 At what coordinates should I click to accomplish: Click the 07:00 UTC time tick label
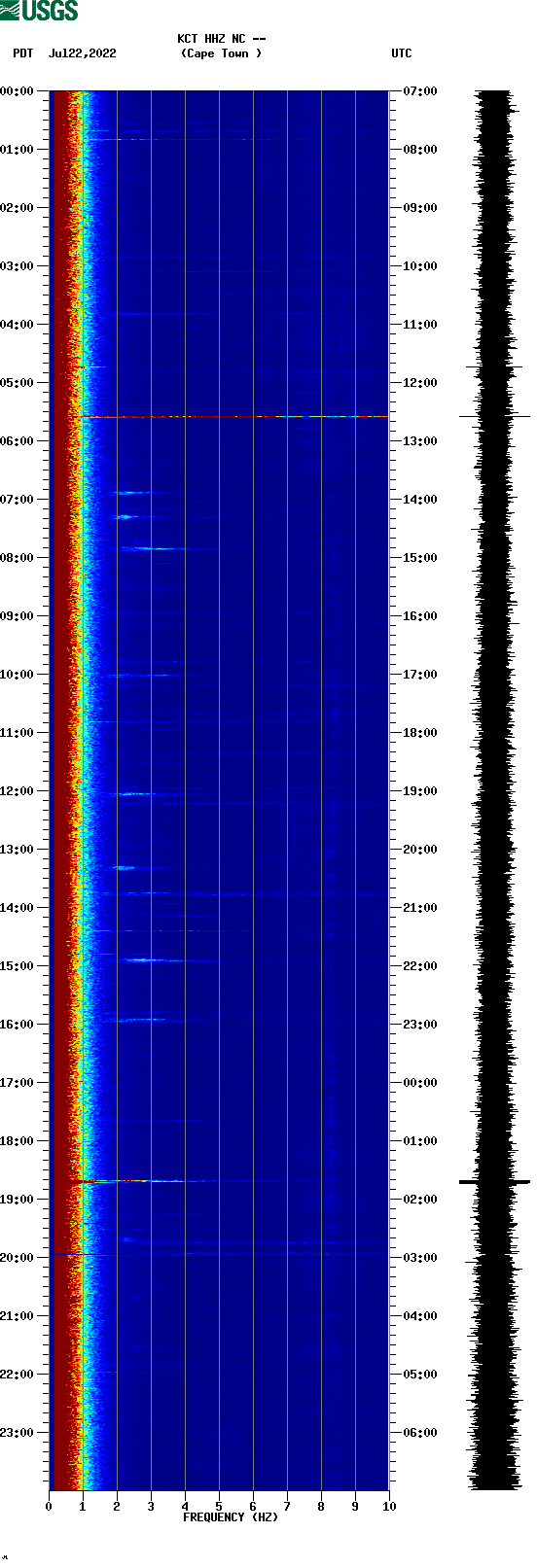pos(420,91)
